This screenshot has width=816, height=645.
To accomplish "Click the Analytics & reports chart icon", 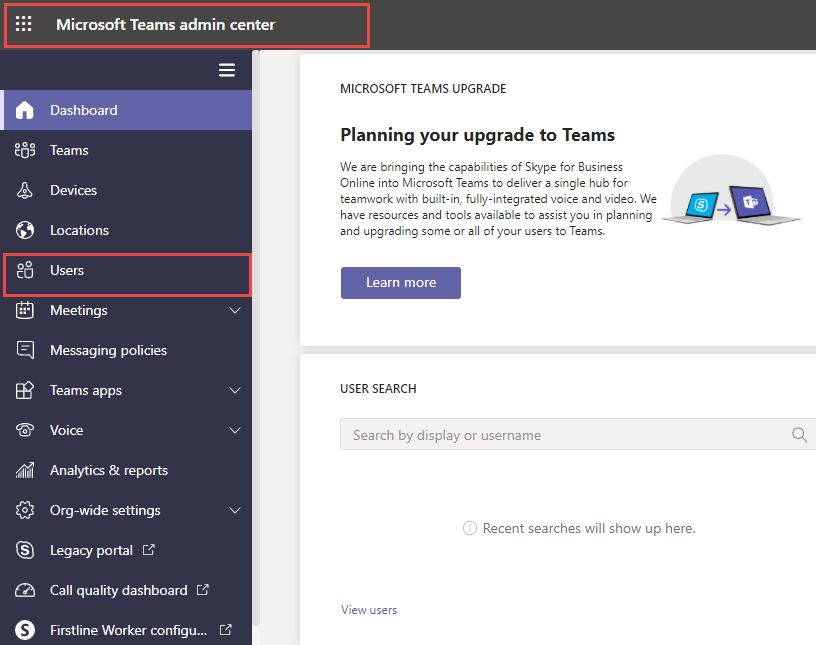I will point(24,470).
